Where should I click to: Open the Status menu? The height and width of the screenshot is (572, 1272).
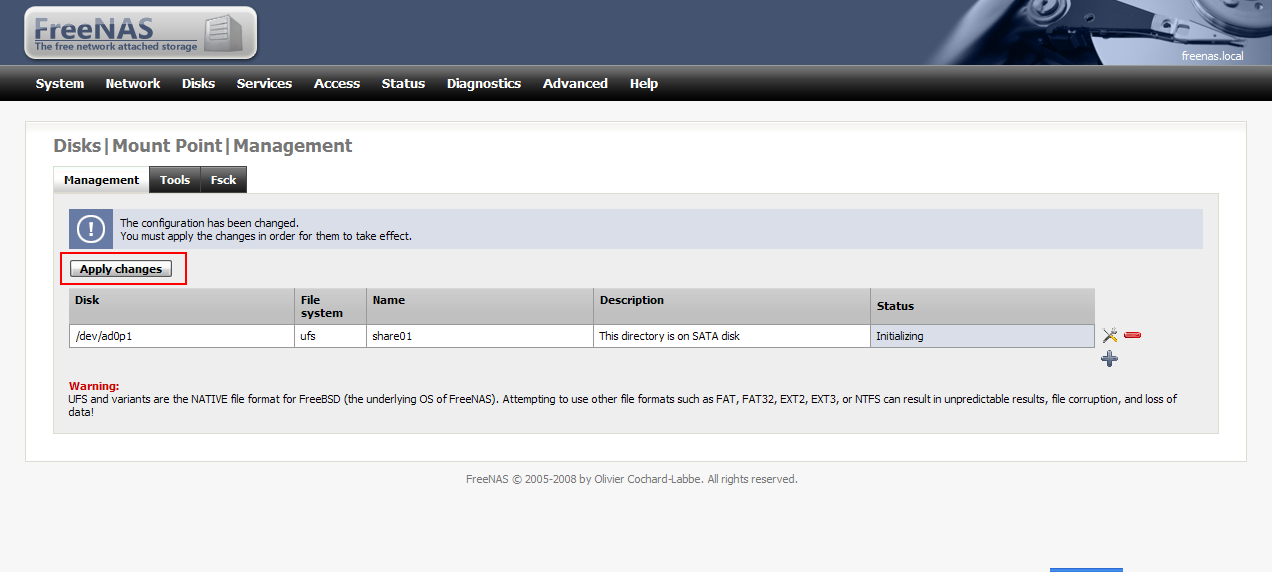tap(403, 84)
